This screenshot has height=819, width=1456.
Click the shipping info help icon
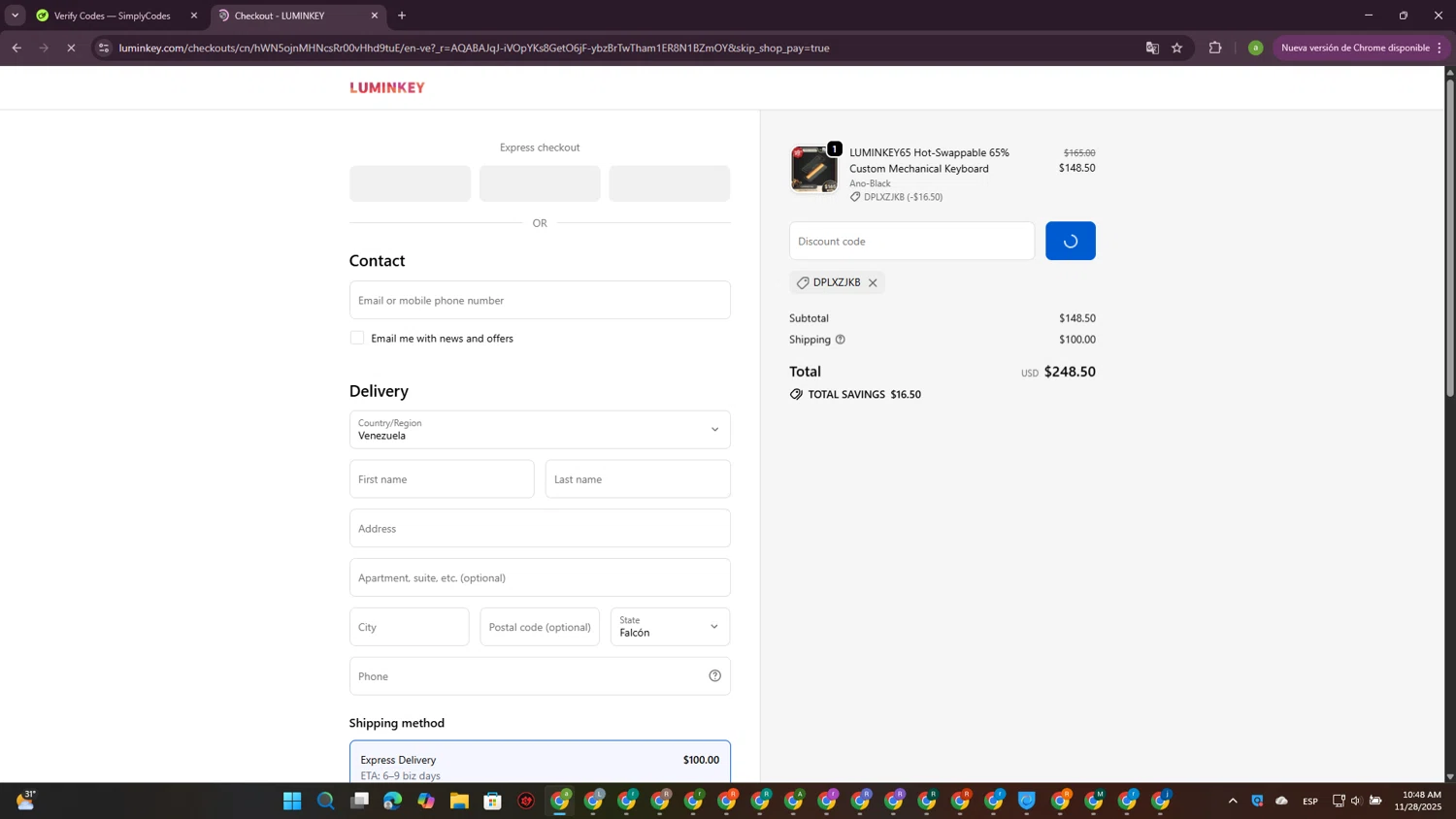[x=841, y=340]
